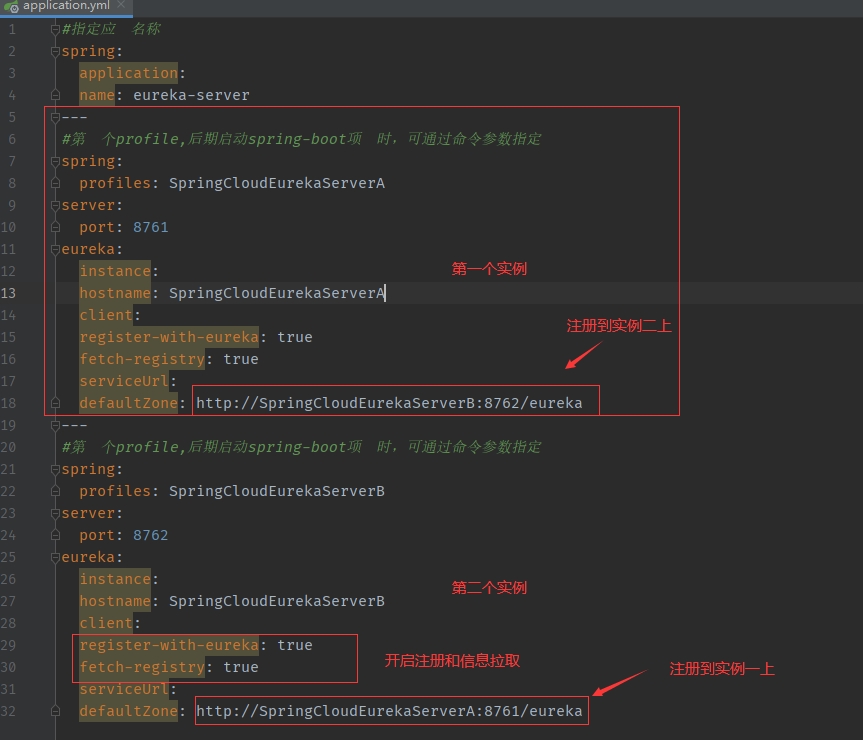Collapse the comment block at line 1
863x740 pixels.
tap(55, 29)
